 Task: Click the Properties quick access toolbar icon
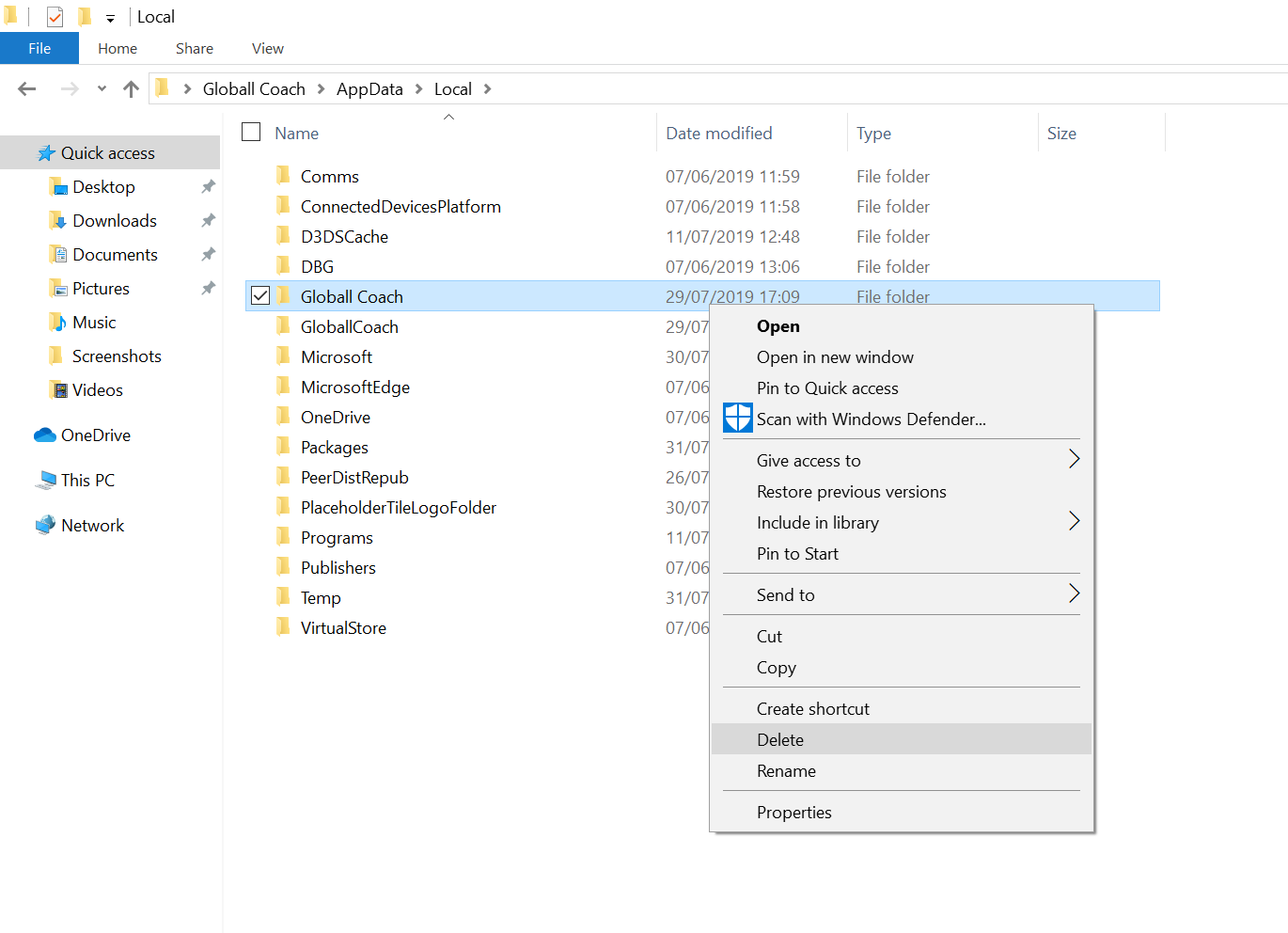pos(55,17)
